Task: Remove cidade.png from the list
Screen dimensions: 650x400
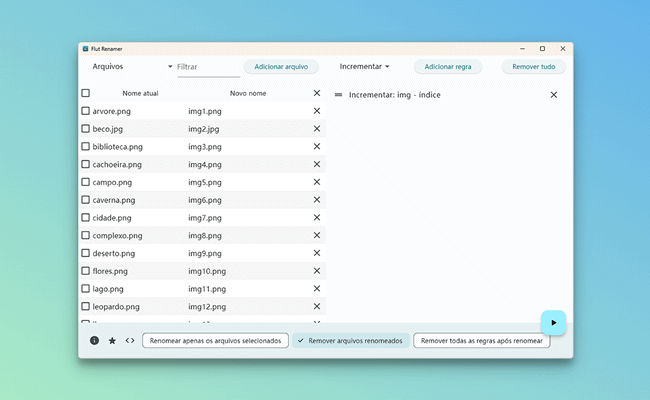Action: tap(317, 218)
